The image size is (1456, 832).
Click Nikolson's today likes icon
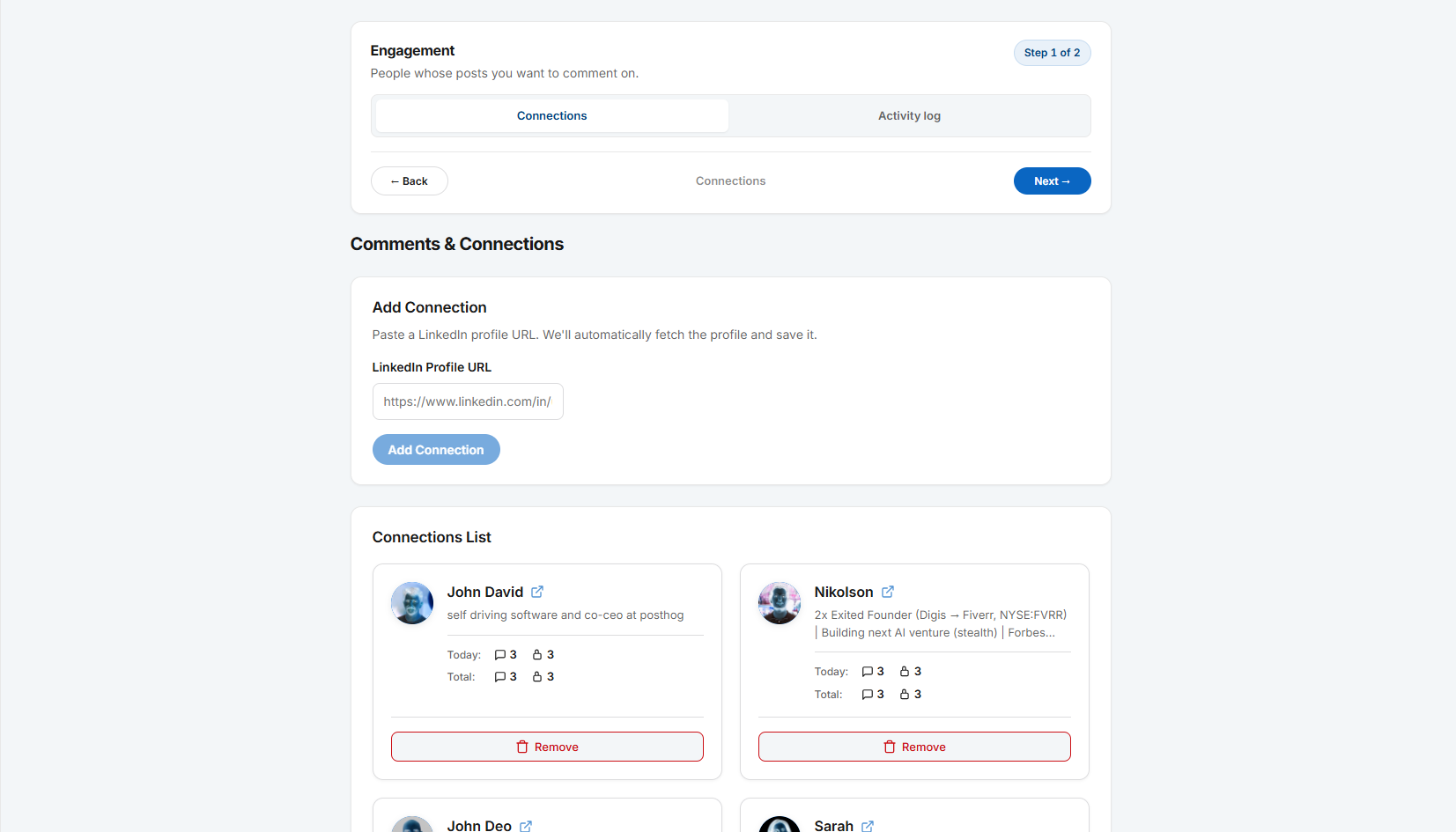point(905,672)
